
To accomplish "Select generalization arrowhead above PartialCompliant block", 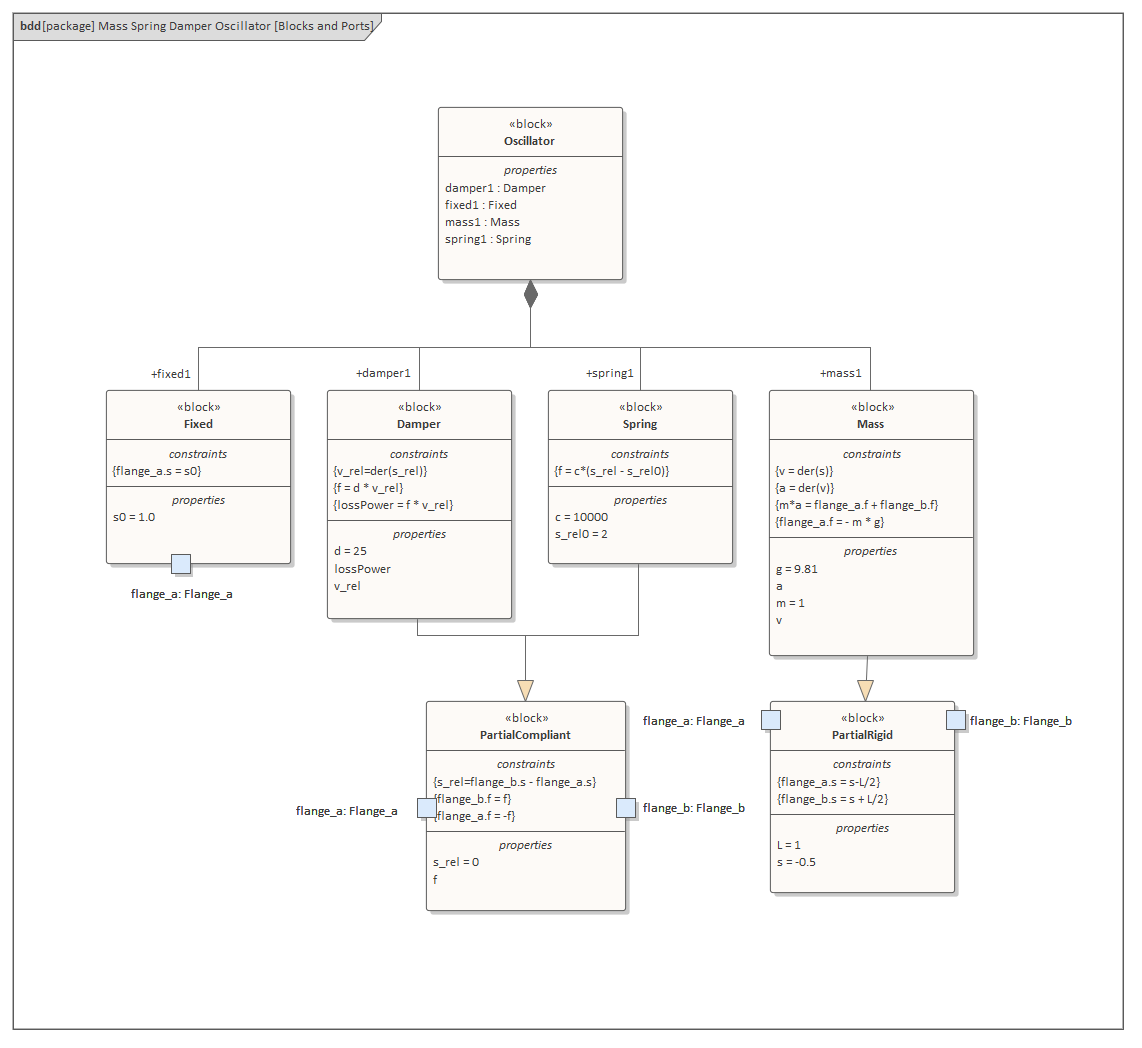I will click(526, 690).
